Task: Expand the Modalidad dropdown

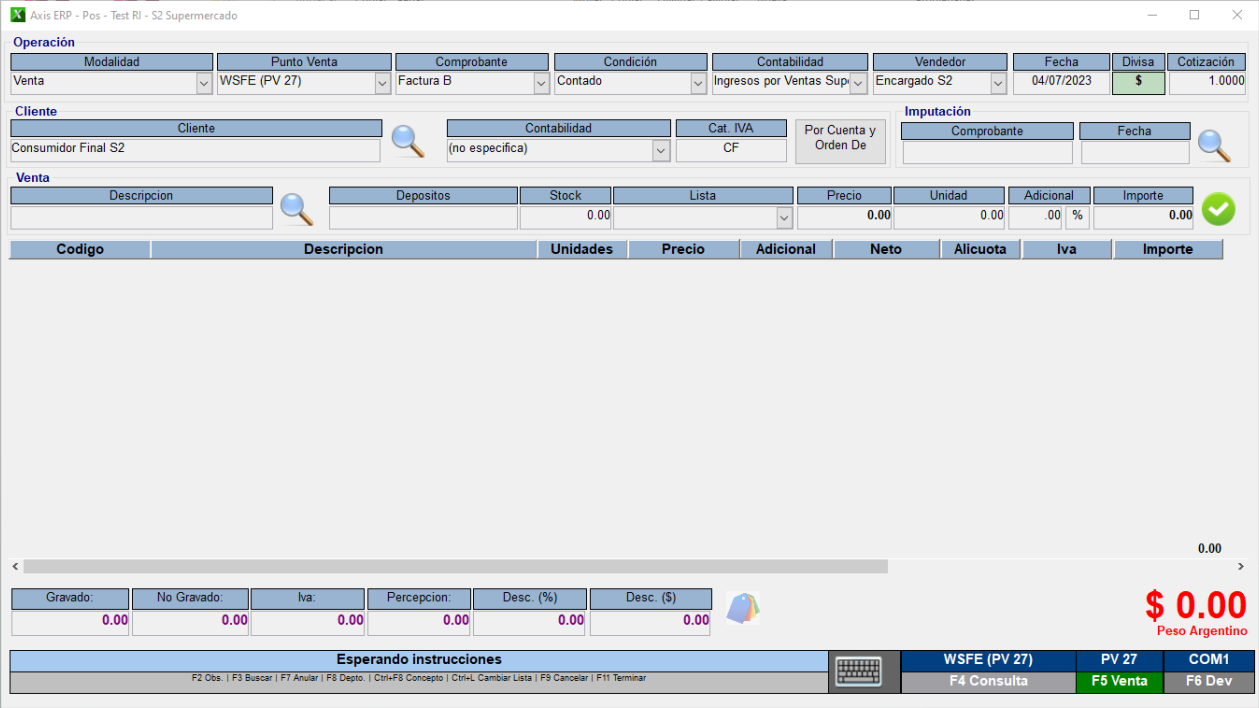Action: tap(204, 83)
